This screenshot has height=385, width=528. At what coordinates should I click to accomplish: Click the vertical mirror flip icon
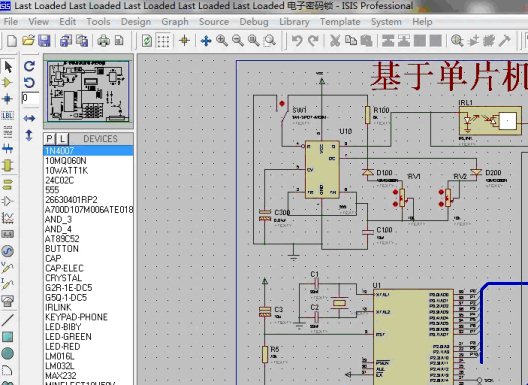(x=29, y=135)
